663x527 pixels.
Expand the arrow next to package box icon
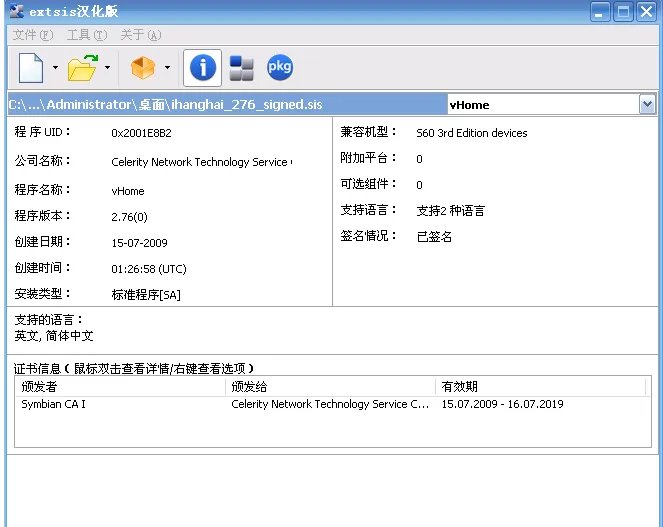click(167, 69)
